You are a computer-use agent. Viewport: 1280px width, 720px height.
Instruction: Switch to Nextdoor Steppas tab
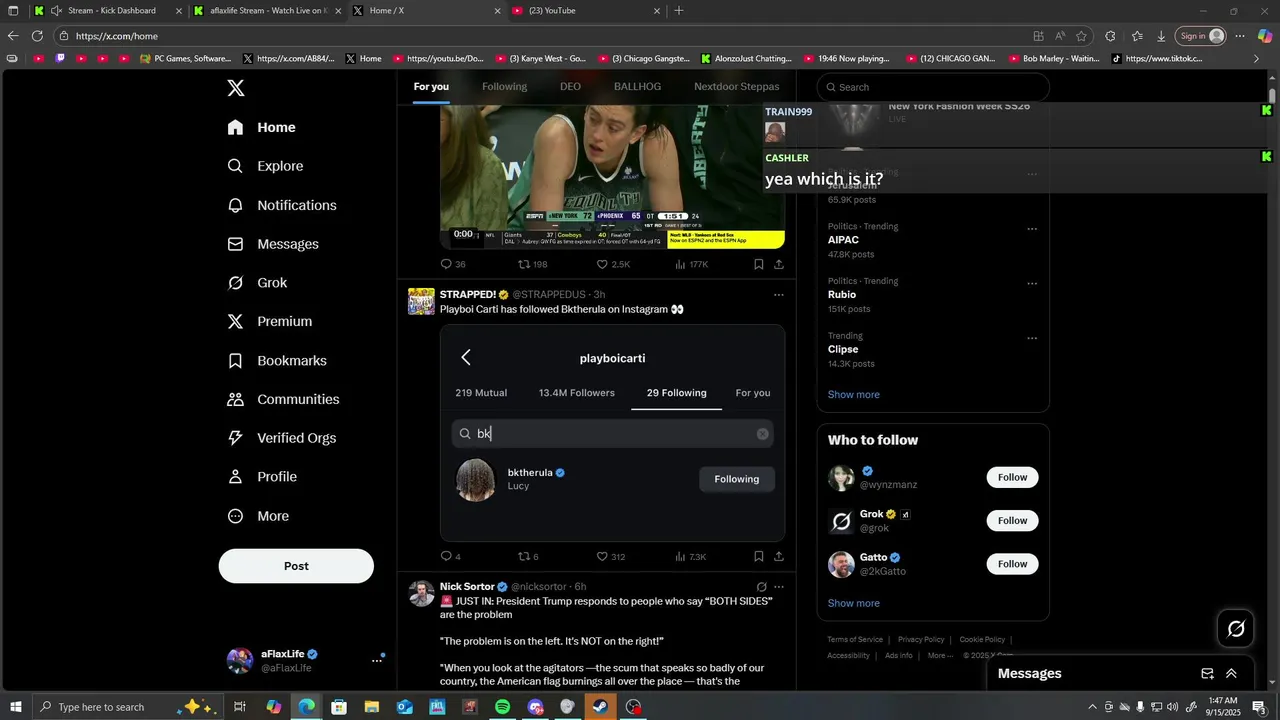click(x=737, y=87)
